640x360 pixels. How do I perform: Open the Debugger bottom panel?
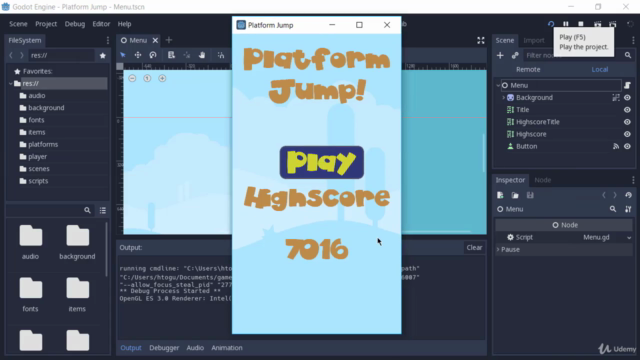(x=164, y=348)
